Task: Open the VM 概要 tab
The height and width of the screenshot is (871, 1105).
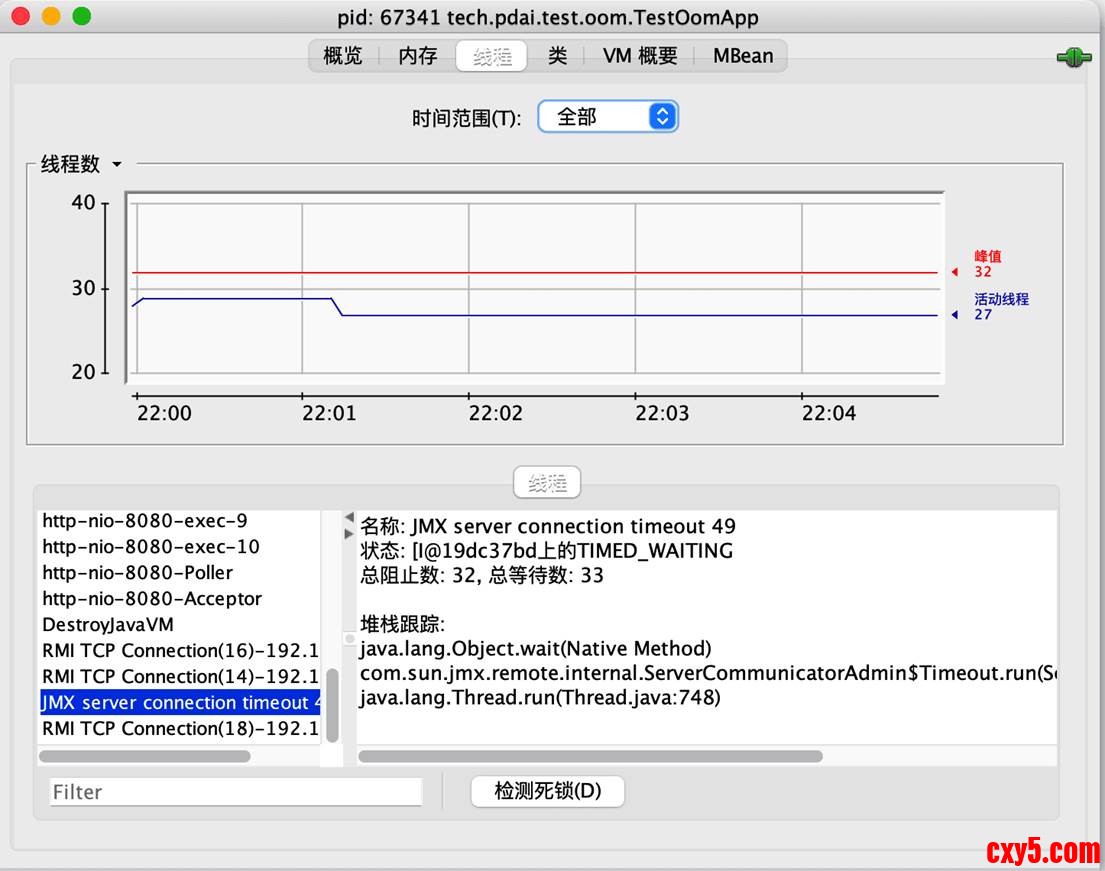Action: coord(640,56)
